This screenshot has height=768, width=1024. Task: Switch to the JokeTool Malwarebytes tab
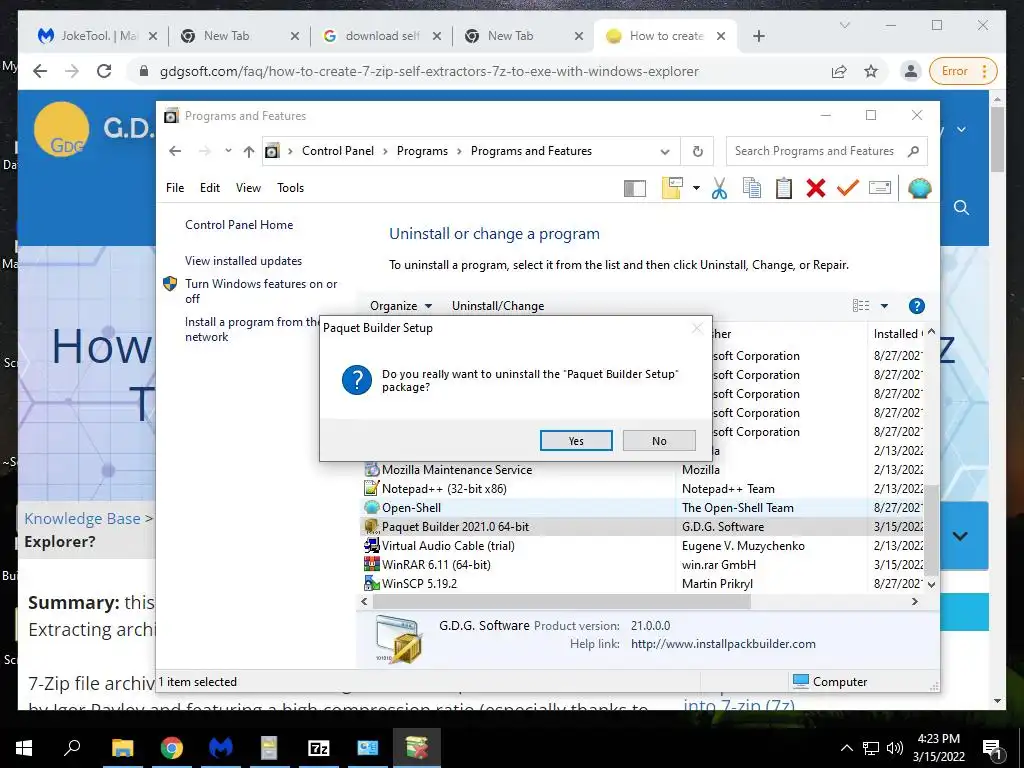[x=97, y=36]
